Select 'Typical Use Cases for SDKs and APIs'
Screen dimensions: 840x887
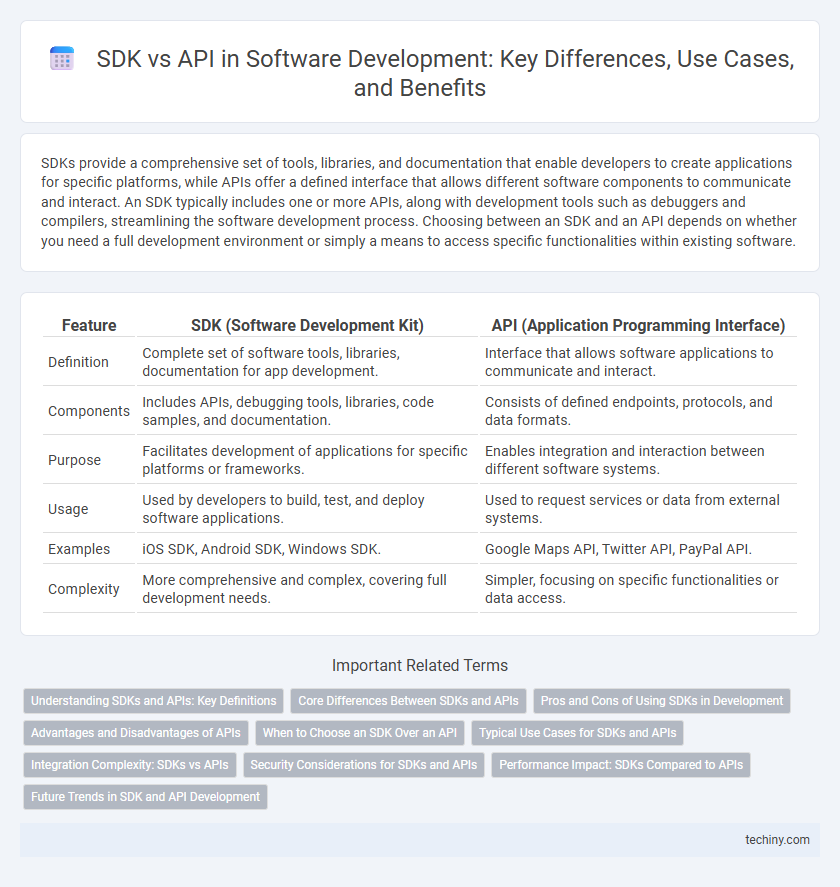pos(578,733)
